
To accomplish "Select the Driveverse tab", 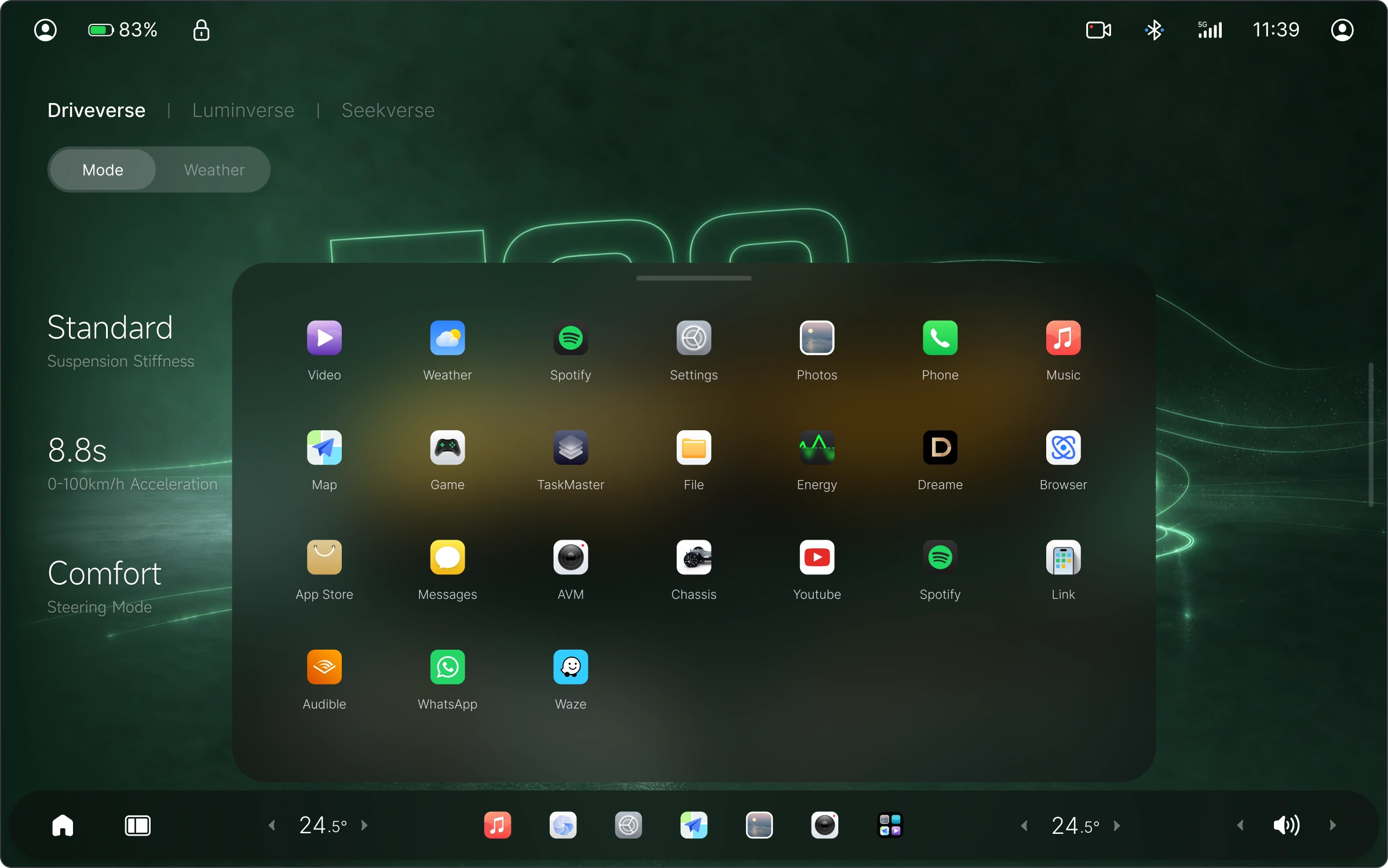I will click(x=96, y=110).
